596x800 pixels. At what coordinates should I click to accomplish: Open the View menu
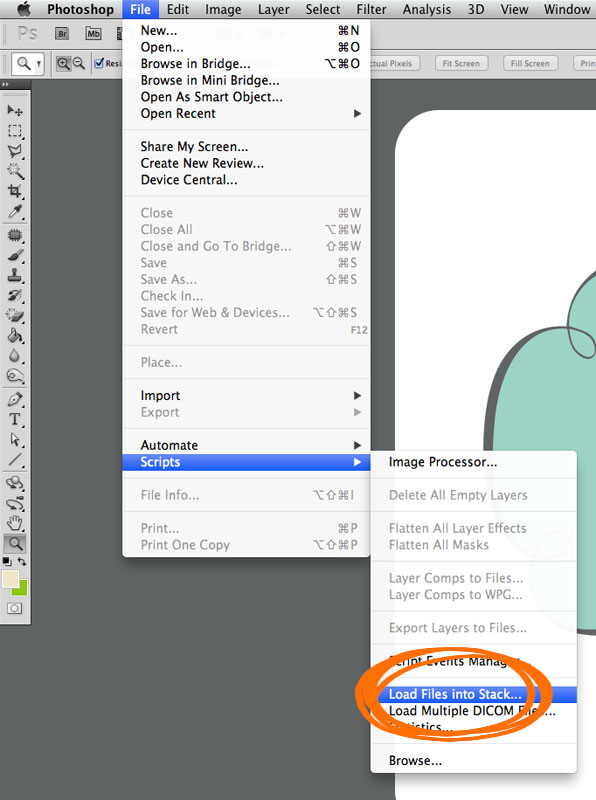(514, 9)
